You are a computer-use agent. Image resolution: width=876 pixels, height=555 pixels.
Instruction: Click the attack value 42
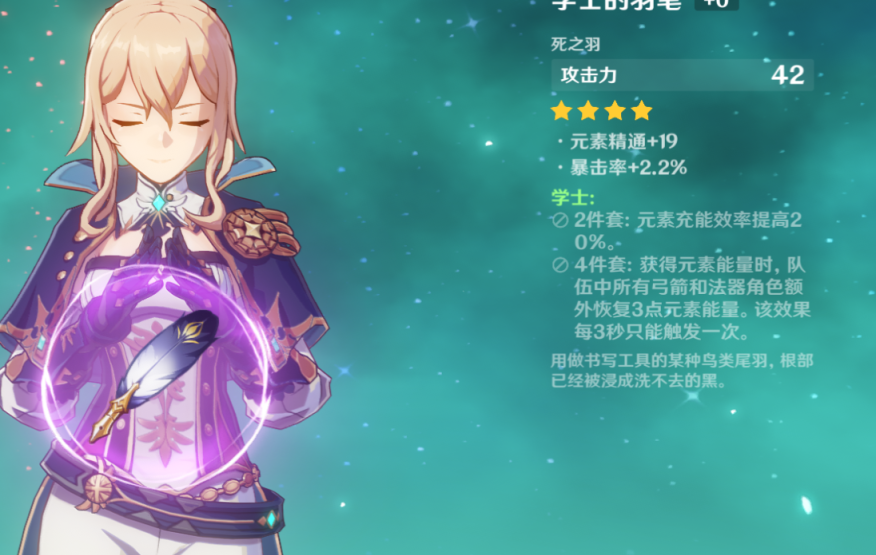tap(788, 75)
